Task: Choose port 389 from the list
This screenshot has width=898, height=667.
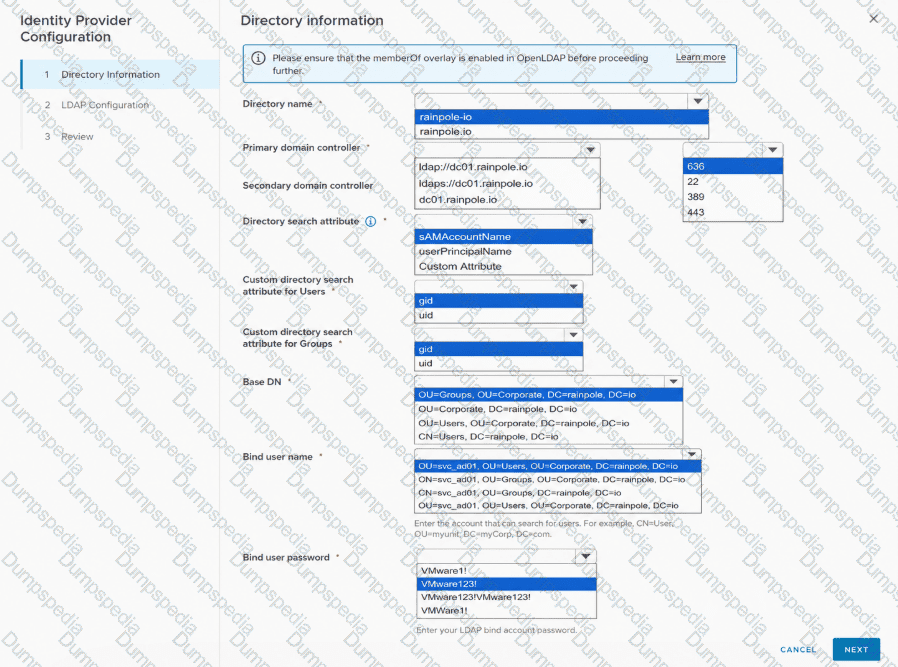Action: point(696,196)
